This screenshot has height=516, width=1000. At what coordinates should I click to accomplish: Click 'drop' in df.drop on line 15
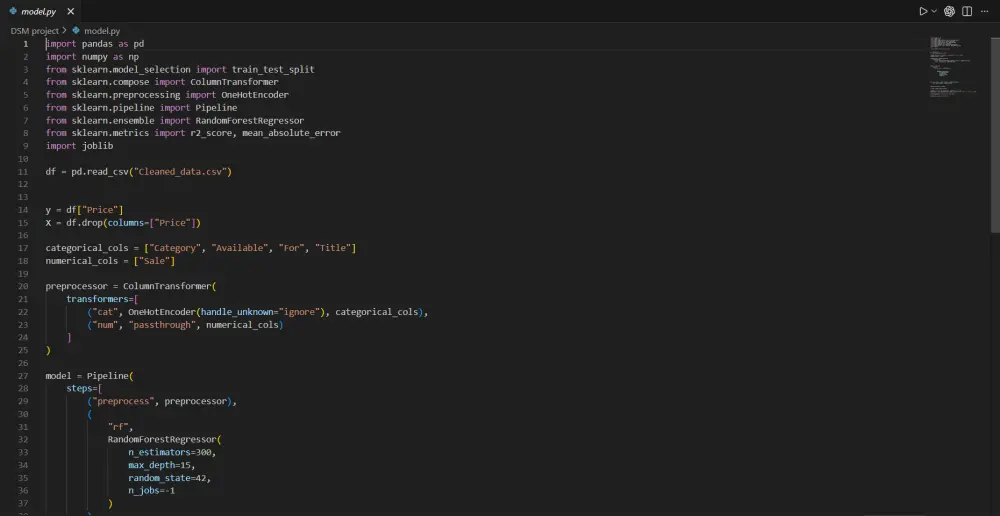(x=92, y=223)
